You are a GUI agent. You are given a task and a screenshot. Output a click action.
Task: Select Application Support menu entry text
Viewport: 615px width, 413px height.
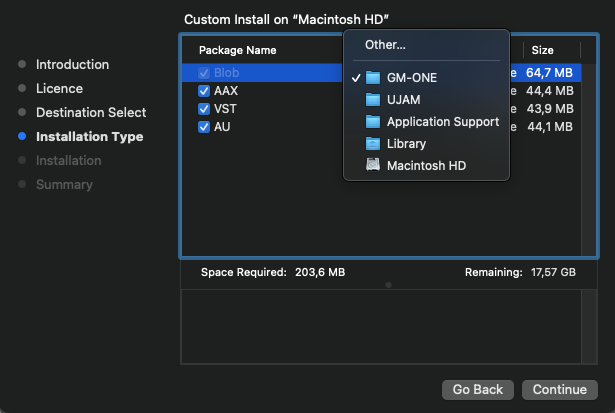click(443, 122)
